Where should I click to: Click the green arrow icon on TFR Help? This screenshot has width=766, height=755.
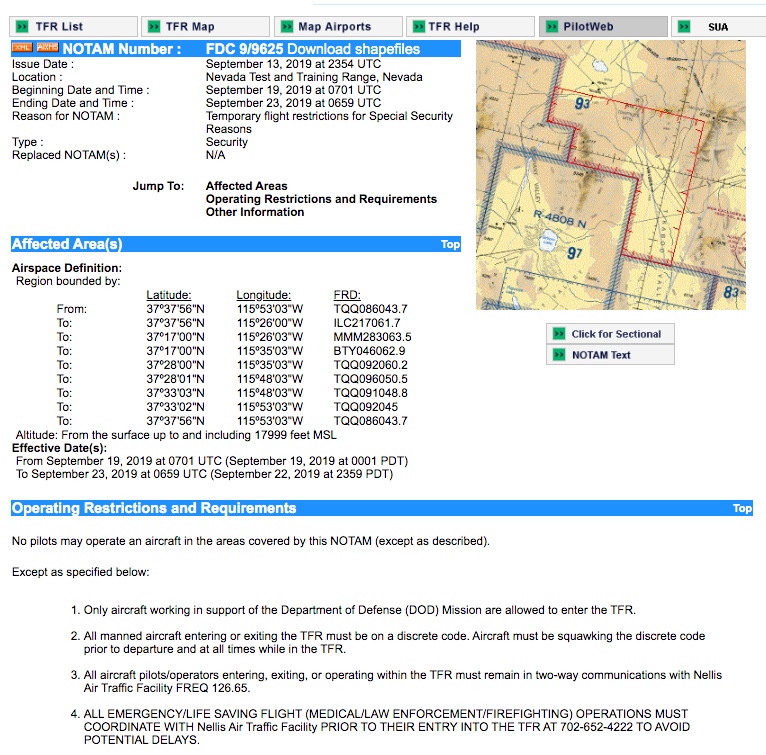pos(416,27)
